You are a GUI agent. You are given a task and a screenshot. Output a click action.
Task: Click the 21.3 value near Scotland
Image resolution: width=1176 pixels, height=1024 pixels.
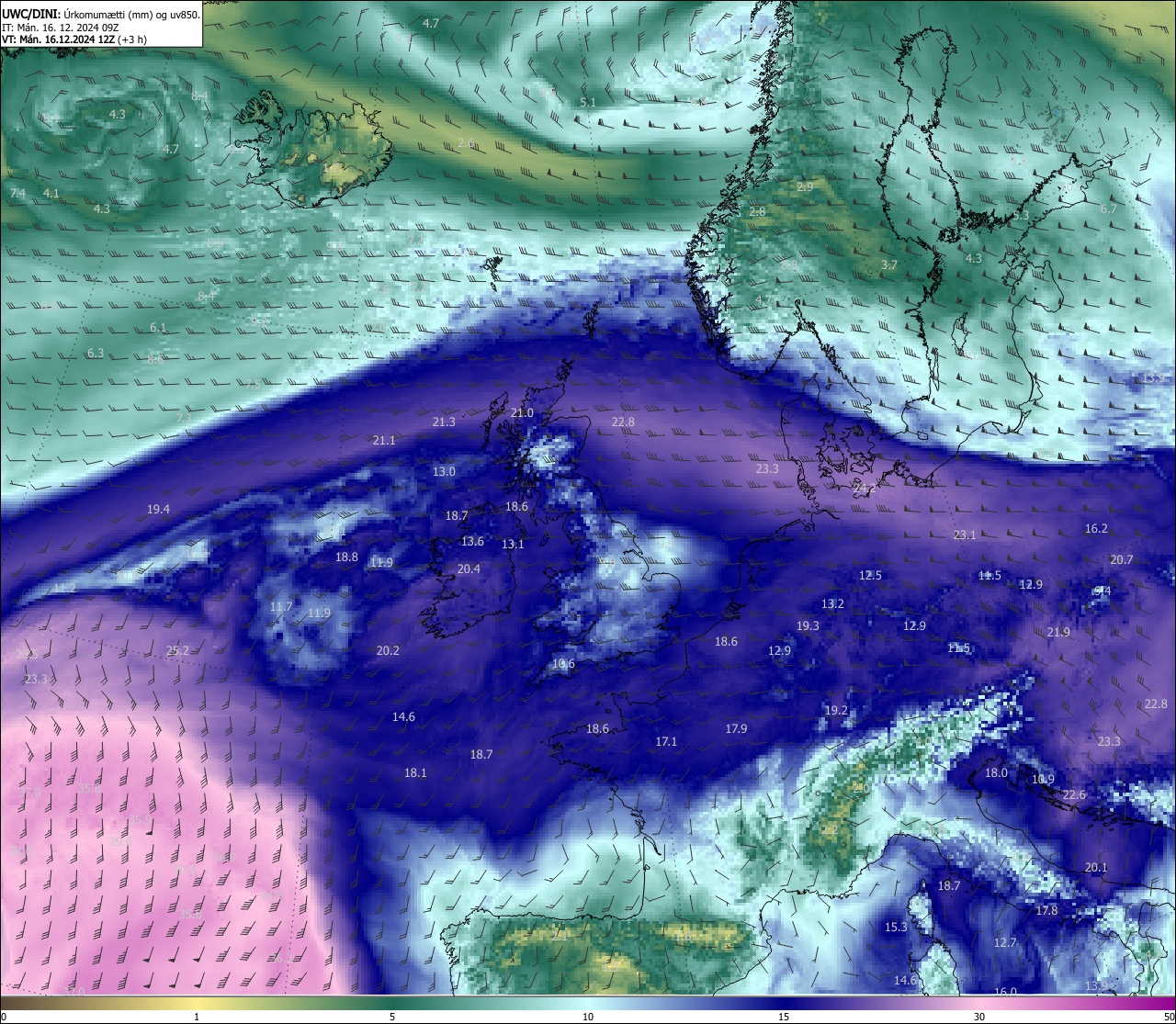[444, 422]
